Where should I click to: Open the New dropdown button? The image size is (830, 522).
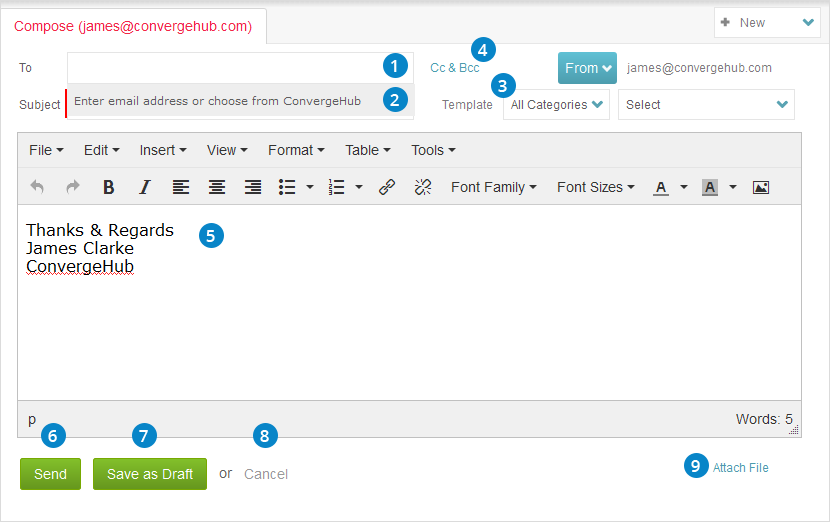(x=767, y=23)
